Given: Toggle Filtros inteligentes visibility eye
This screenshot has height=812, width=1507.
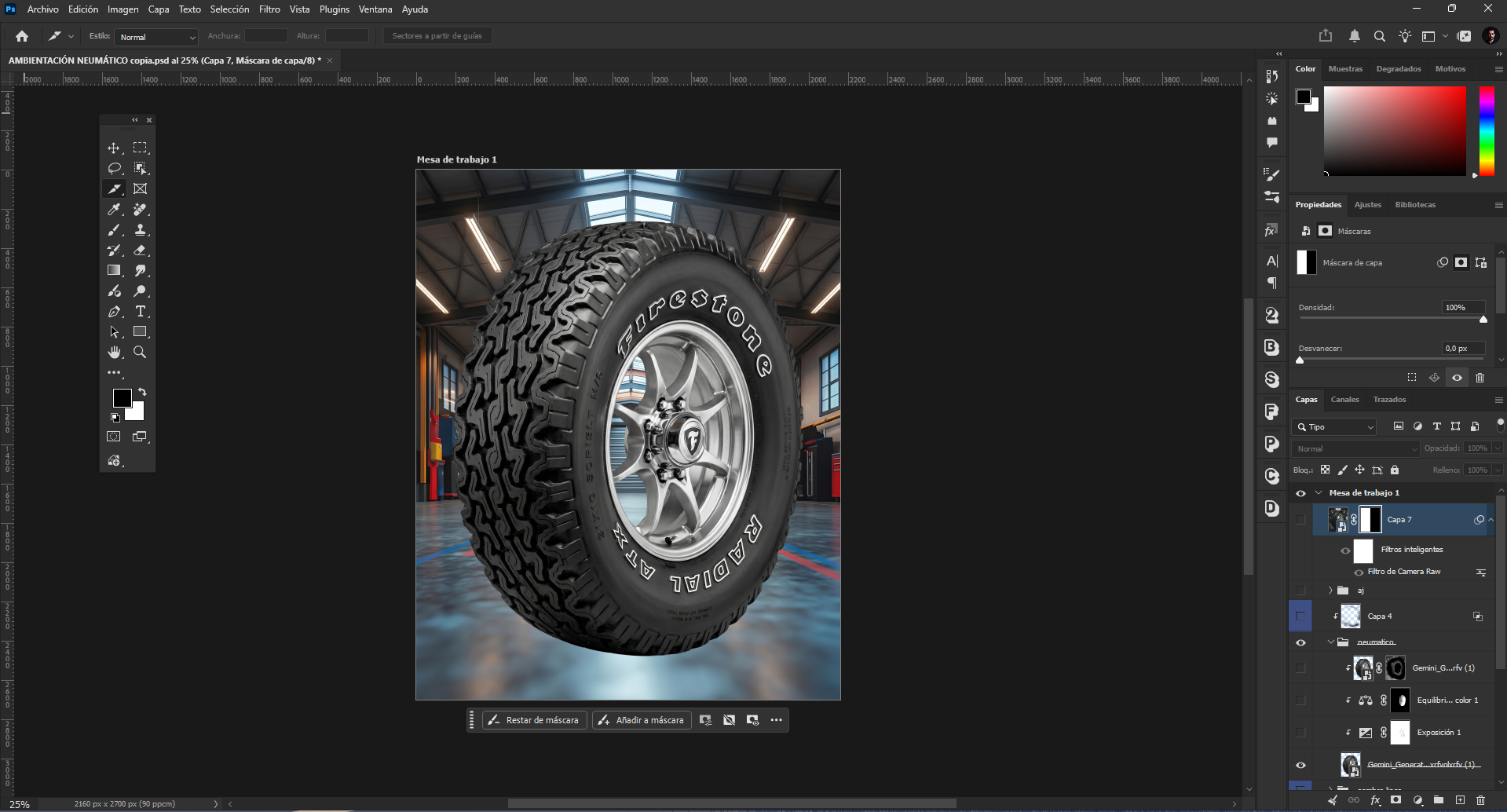Looking at the screenshot, I should point(1345,550).
